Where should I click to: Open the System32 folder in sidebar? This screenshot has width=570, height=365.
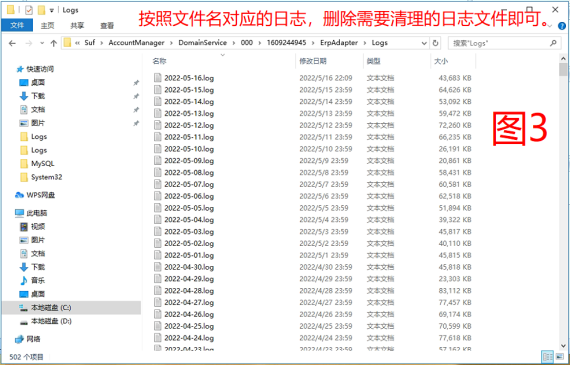[46, 177]
